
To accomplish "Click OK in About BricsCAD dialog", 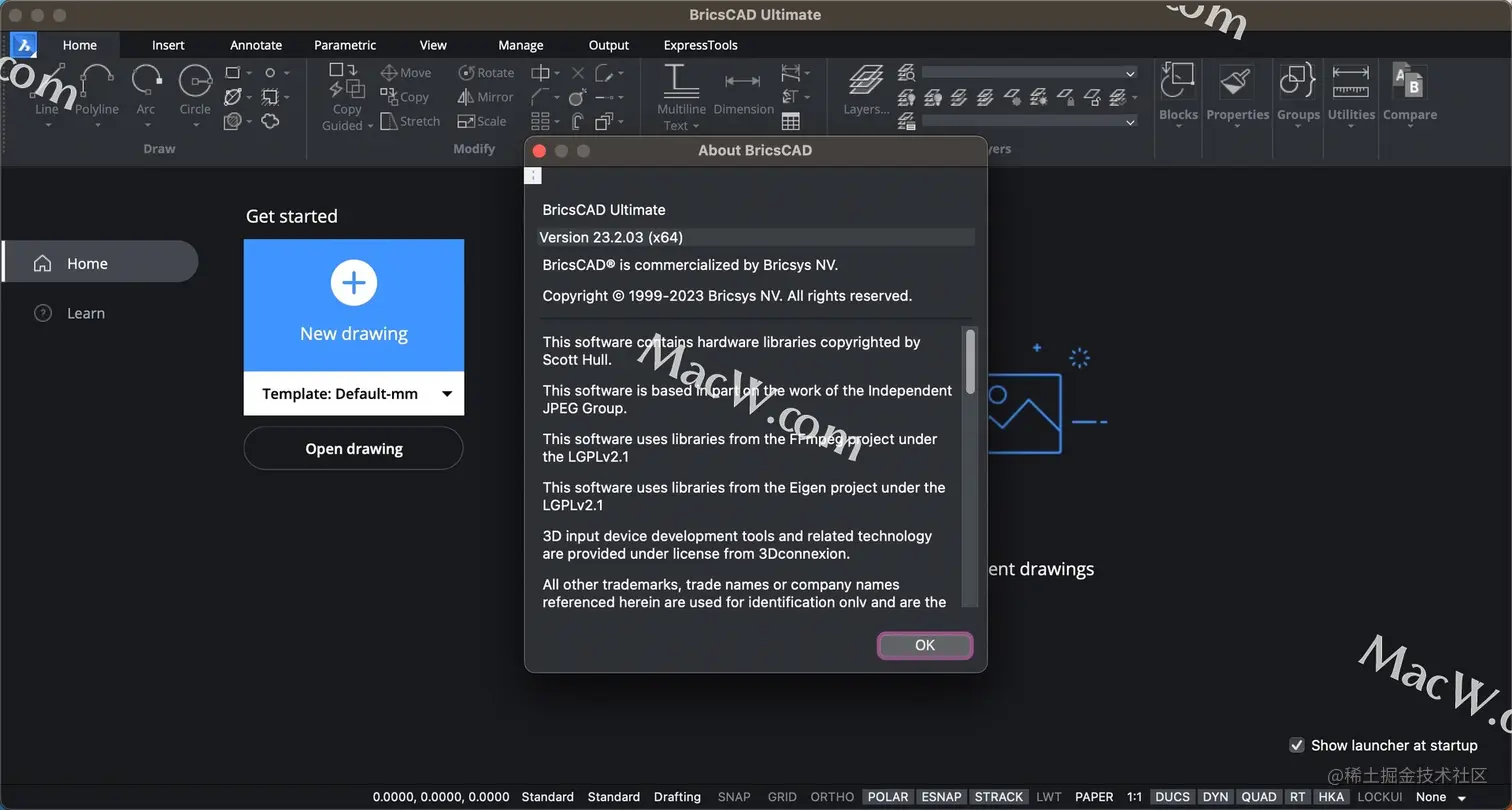I will [925, 645].
